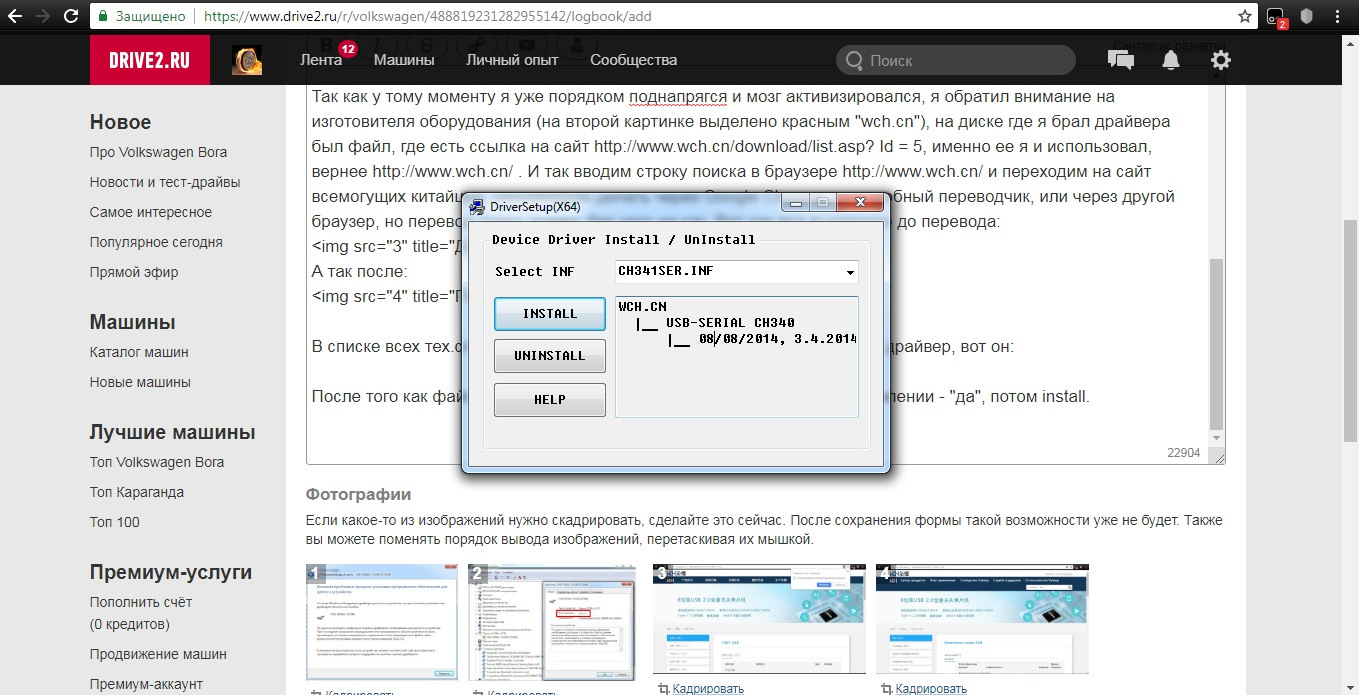
Task: Open Премиум-аккаунт link
Action: (x=146, y=684)
